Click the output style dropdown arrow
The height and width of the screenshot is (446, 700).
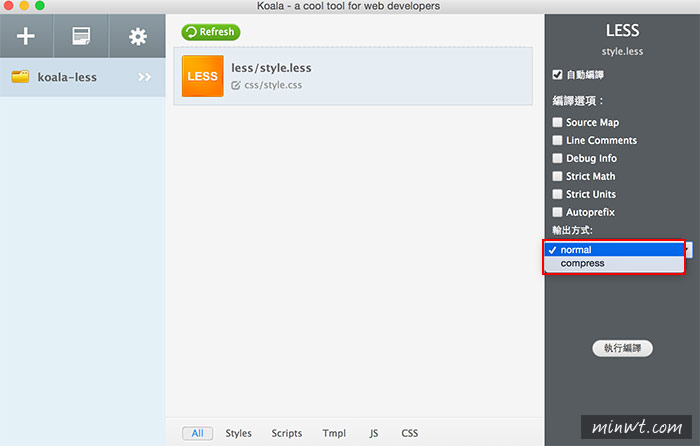click(688, 250)
